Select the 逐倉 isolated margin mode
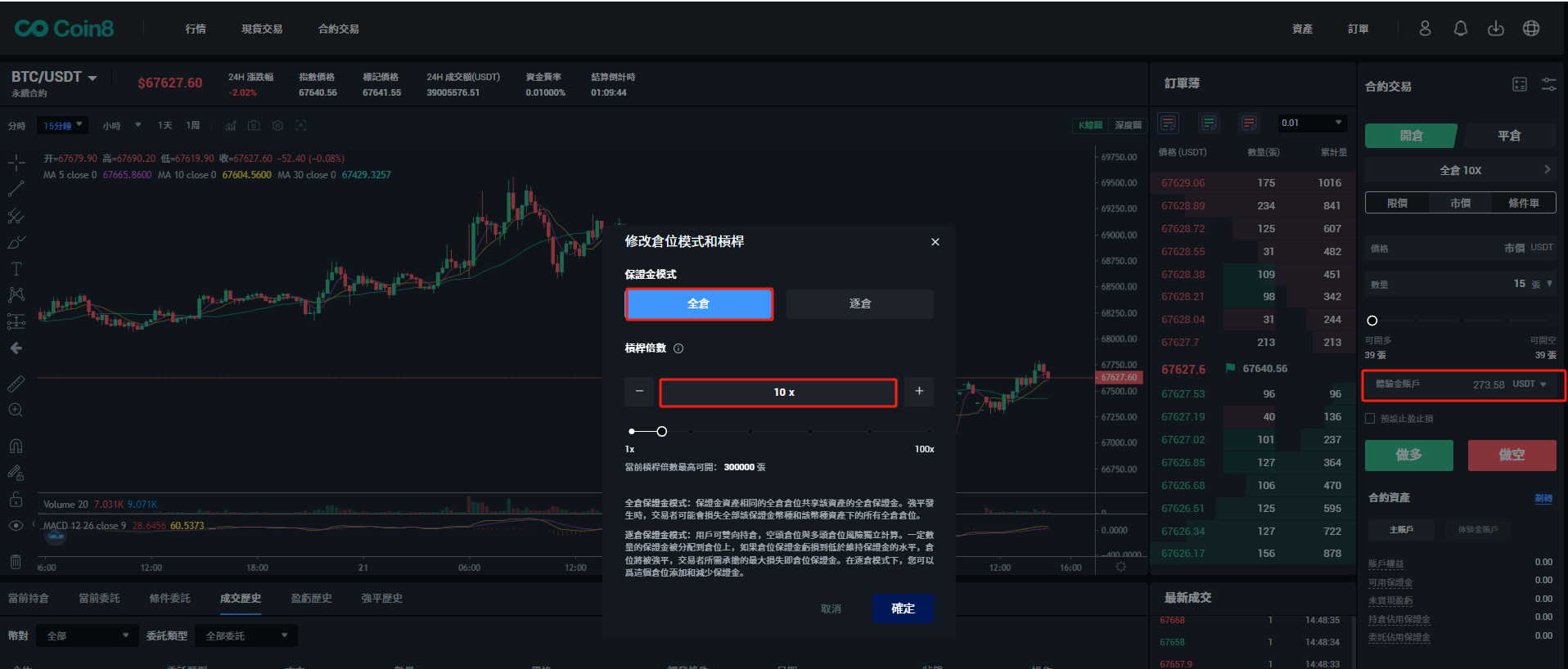This screenshot has width=1568, height=669. (859, 303)
